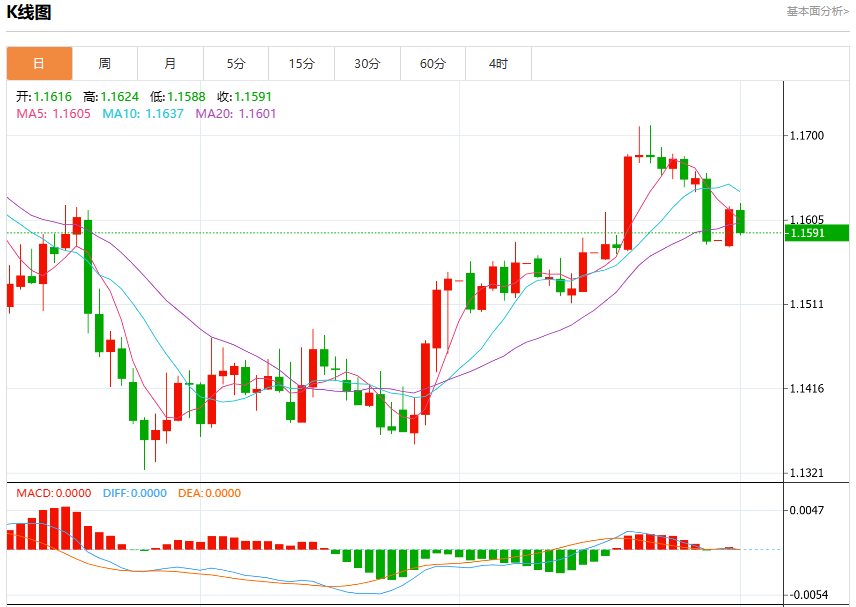
Task: Open the 4时 interval tab
Action: 498,63
